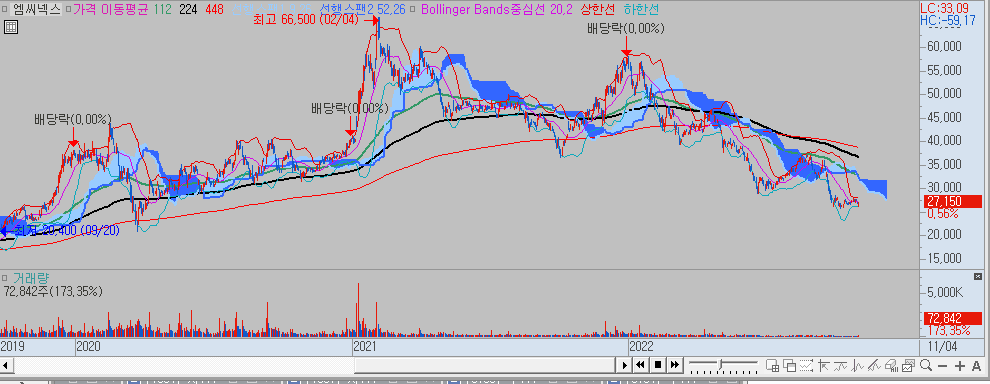Click the red 72,842 volume tag
Image resolution: width=990 pixels, height=384 pixels.
[953, 318]
